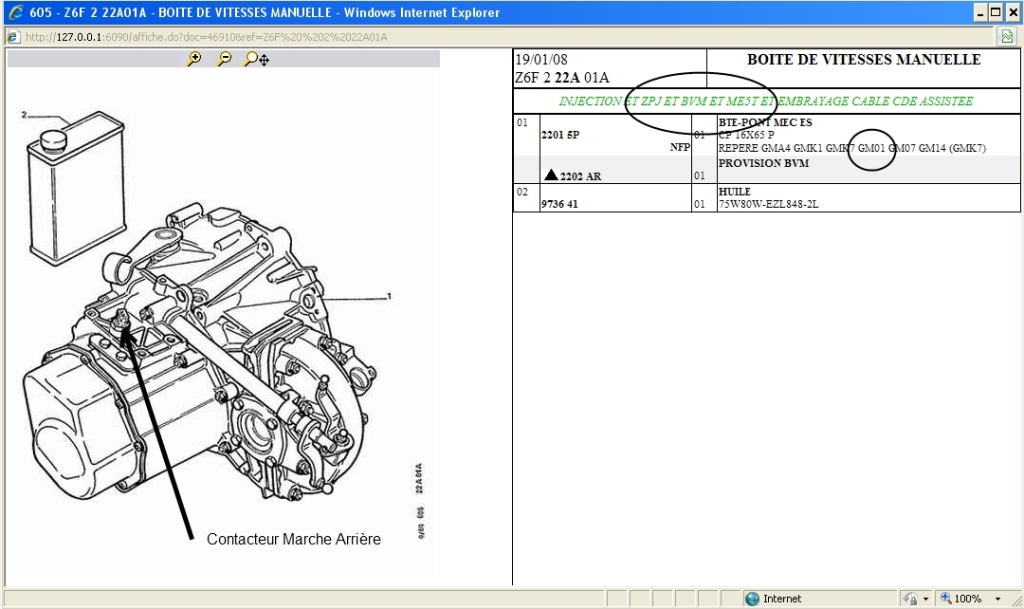Click the 100% zoom level button
Screen dimensions: 1024x609
click(960, 598)
